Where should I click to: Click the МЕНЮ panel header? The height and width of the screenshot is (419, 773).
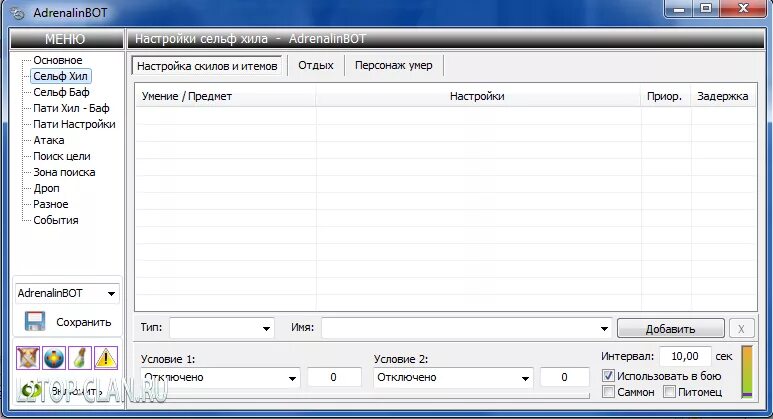pos(67,39)
